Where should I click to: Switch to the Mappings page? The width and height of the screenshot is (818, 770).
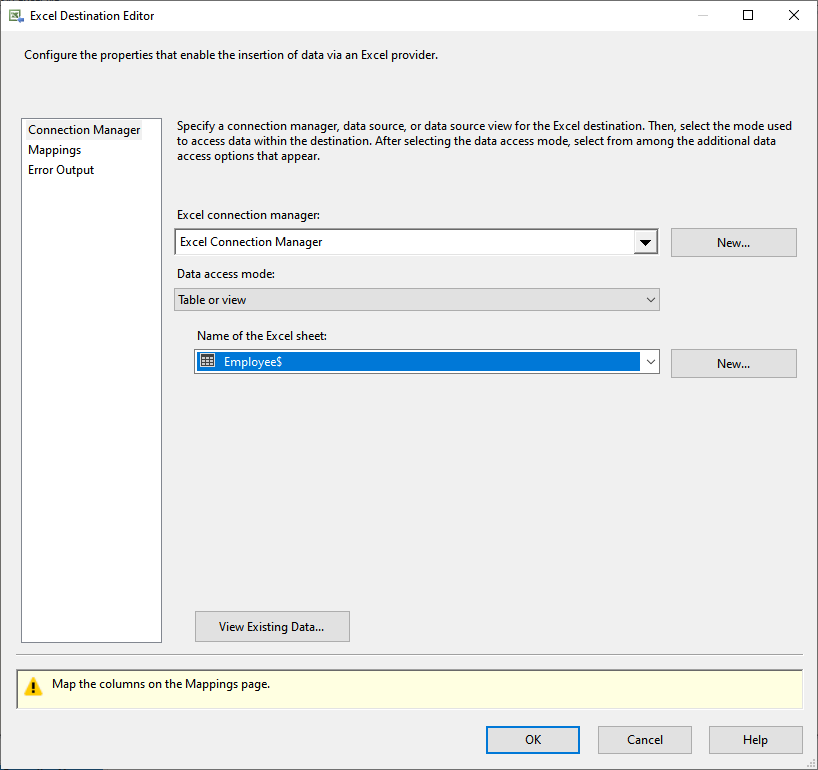coord(55,150)
